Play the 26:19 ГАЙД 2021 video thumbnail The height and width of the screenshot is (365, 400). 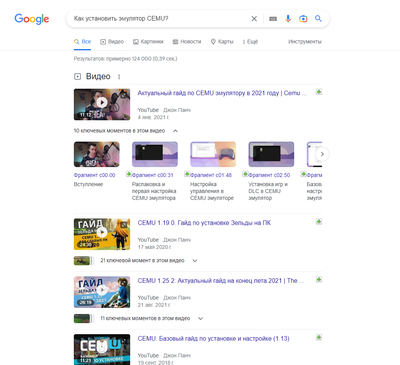[x=102, y=292]
